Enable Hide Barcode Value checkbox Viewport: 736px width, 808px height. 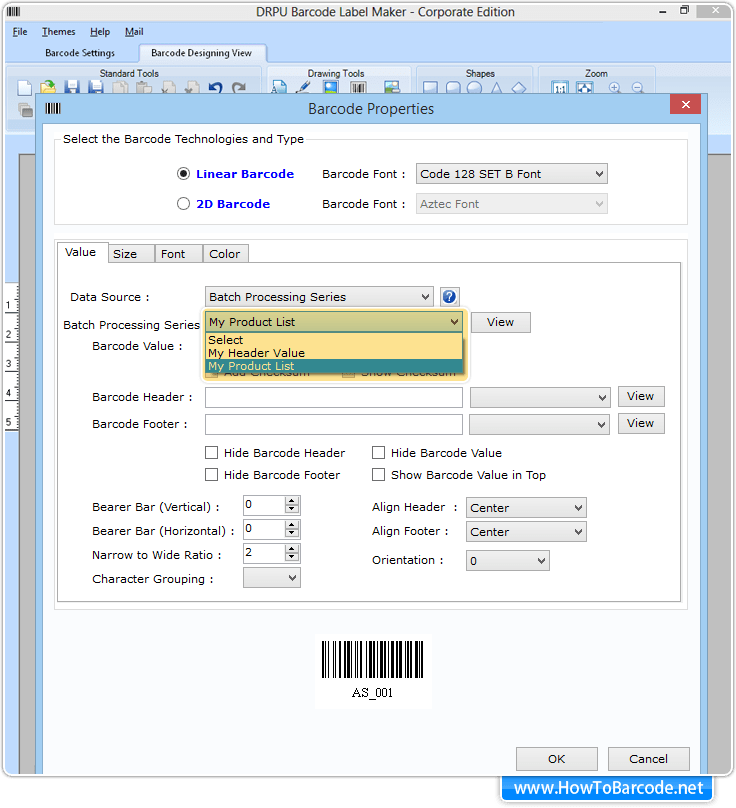point(378,452)
